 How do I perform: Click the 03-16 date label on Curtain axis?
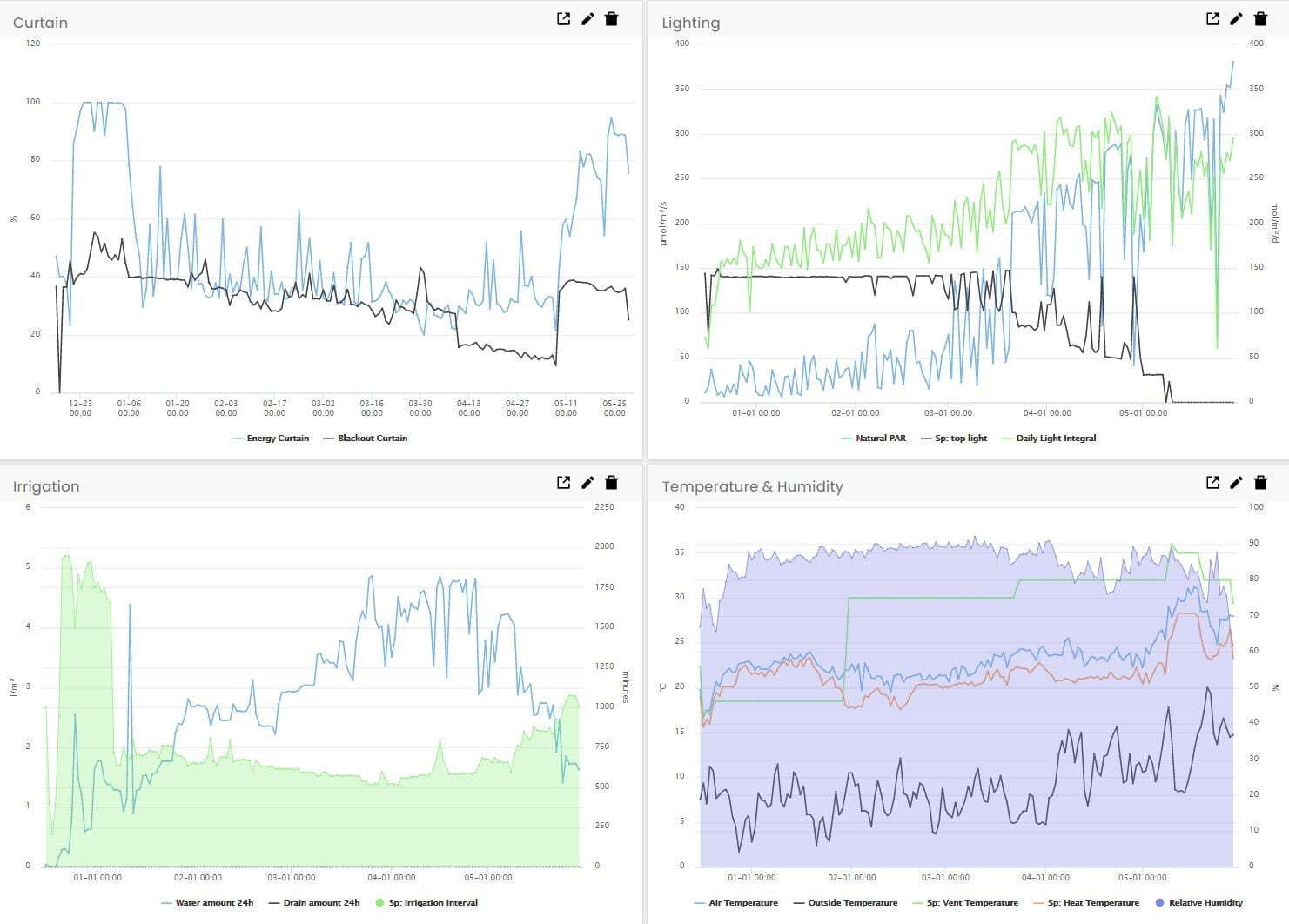pyautogui.click(x=372, y=408)
